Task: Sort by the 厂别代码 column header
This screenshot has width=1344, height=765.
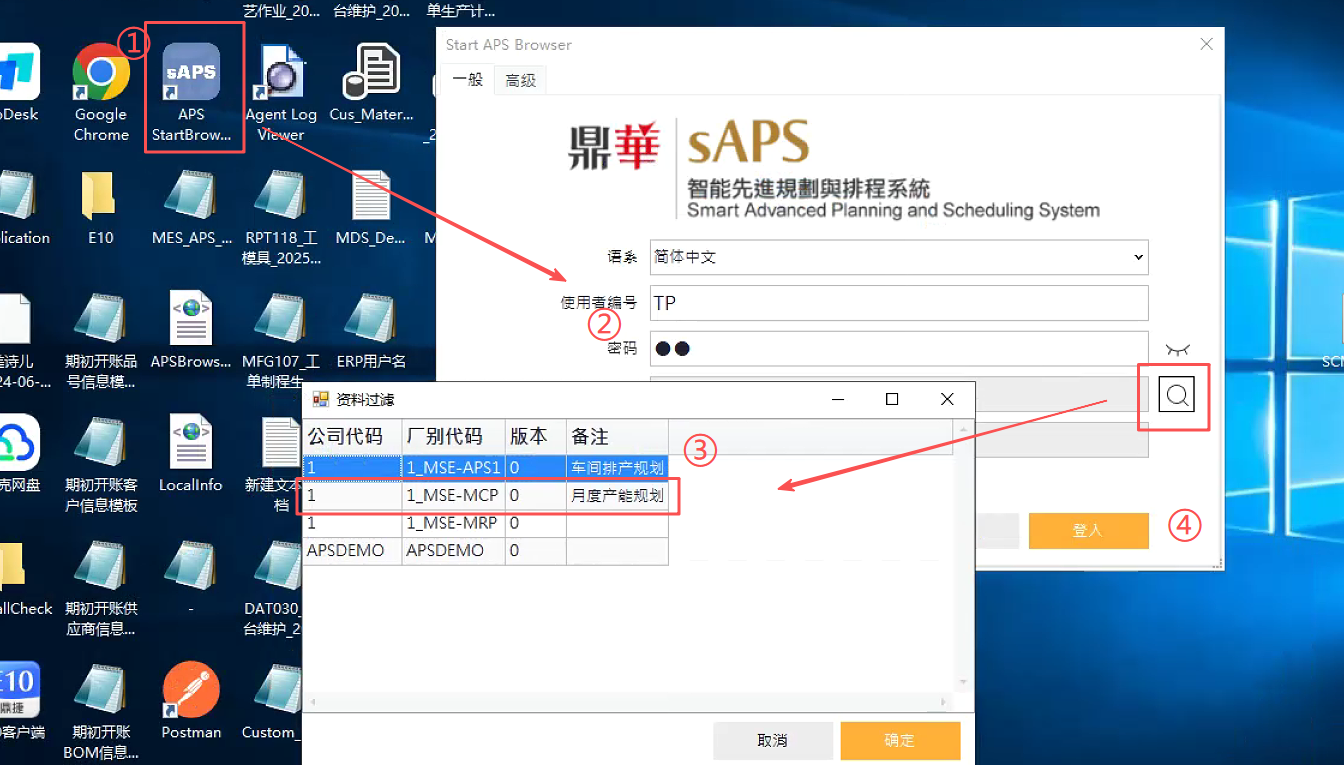Action: 453,437
